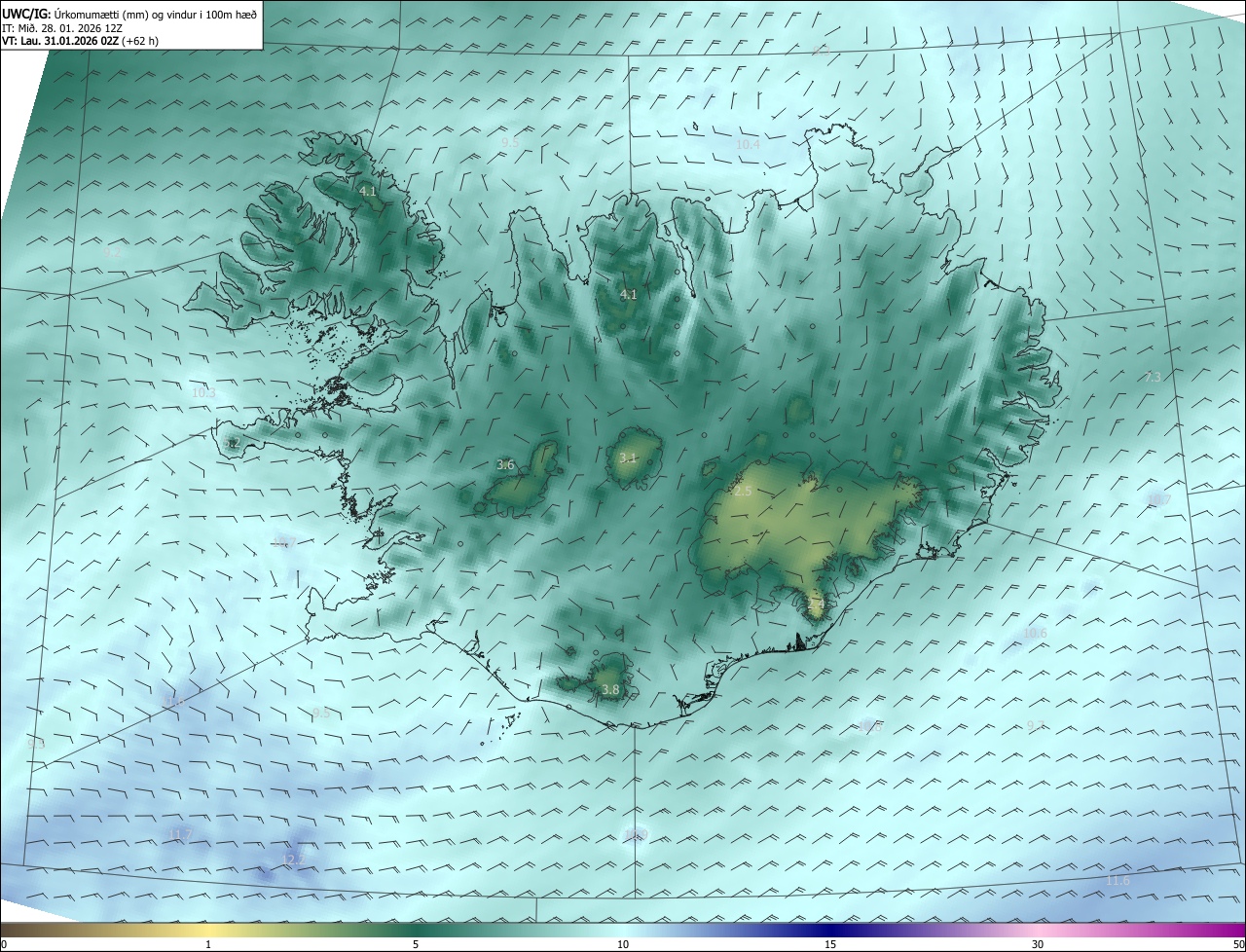Click the colorbar tick label 50
The height and width of the screenshot is (952, 1246).
[x=1238, y=944]
